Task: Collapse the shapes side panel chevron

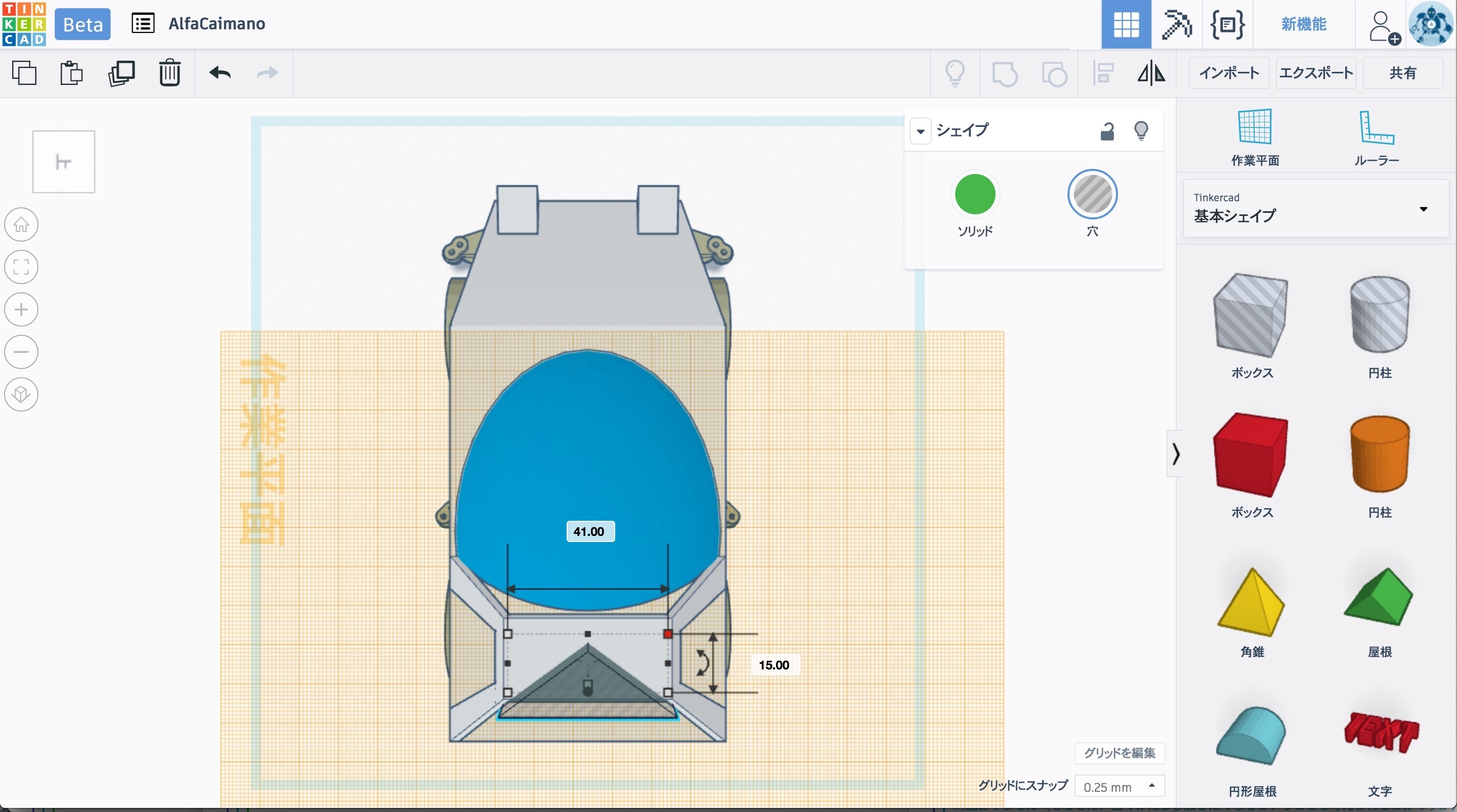Action: pos(1175,454)
